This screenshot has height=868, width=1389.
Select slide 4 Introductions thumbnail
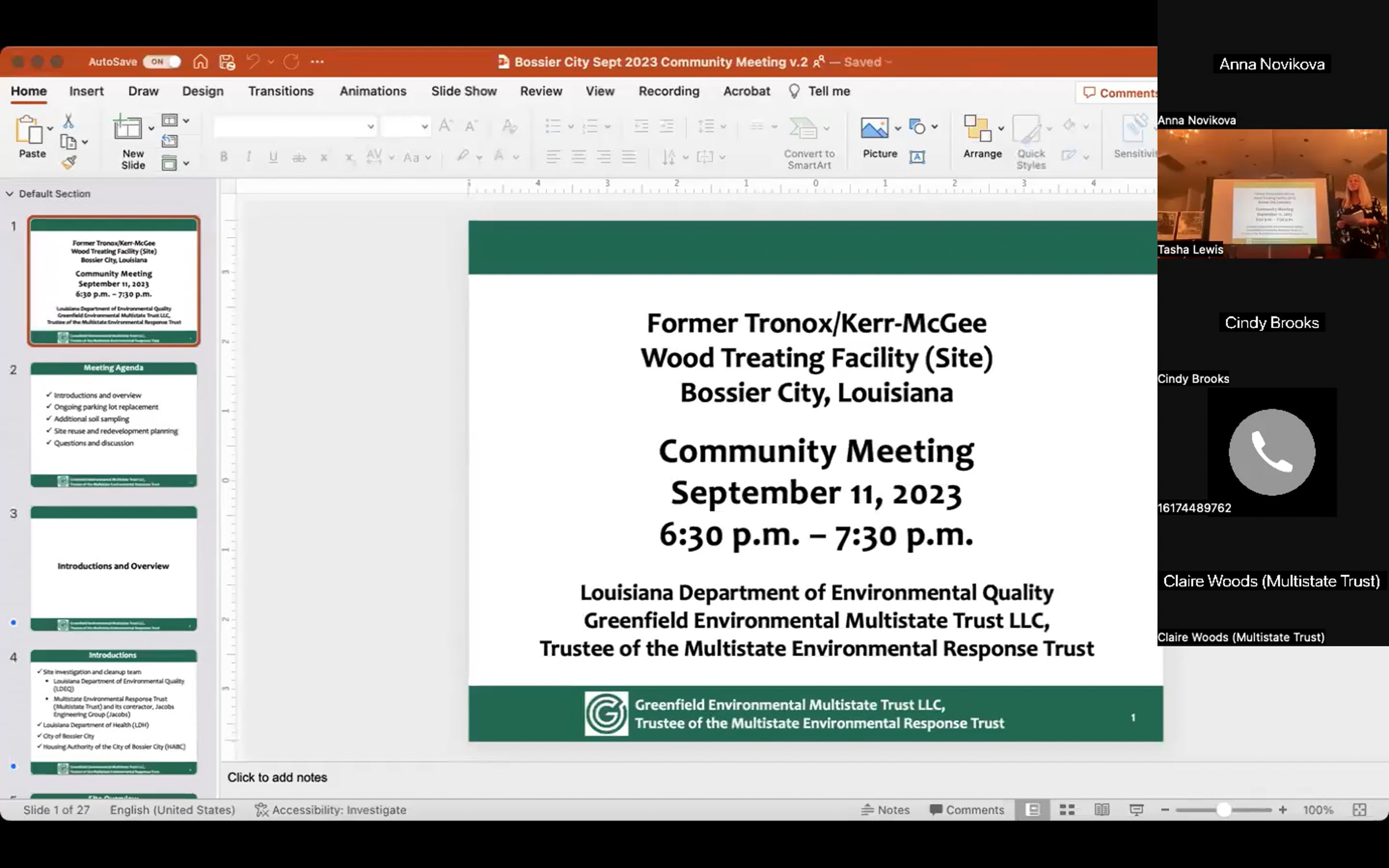(113, 712)
